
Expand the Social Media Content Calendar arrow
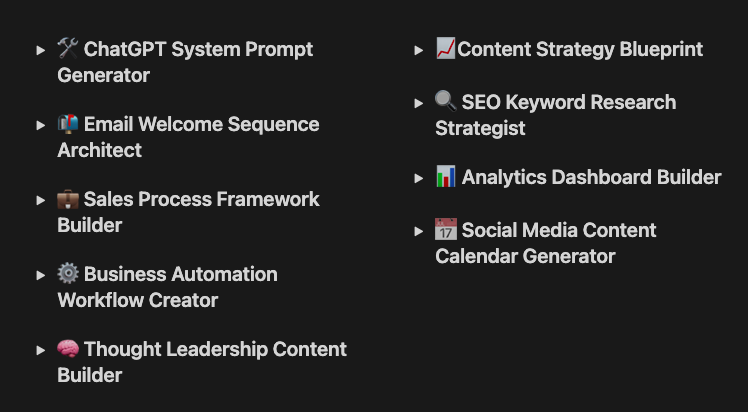pyautogui.click(x=418, y=231)
